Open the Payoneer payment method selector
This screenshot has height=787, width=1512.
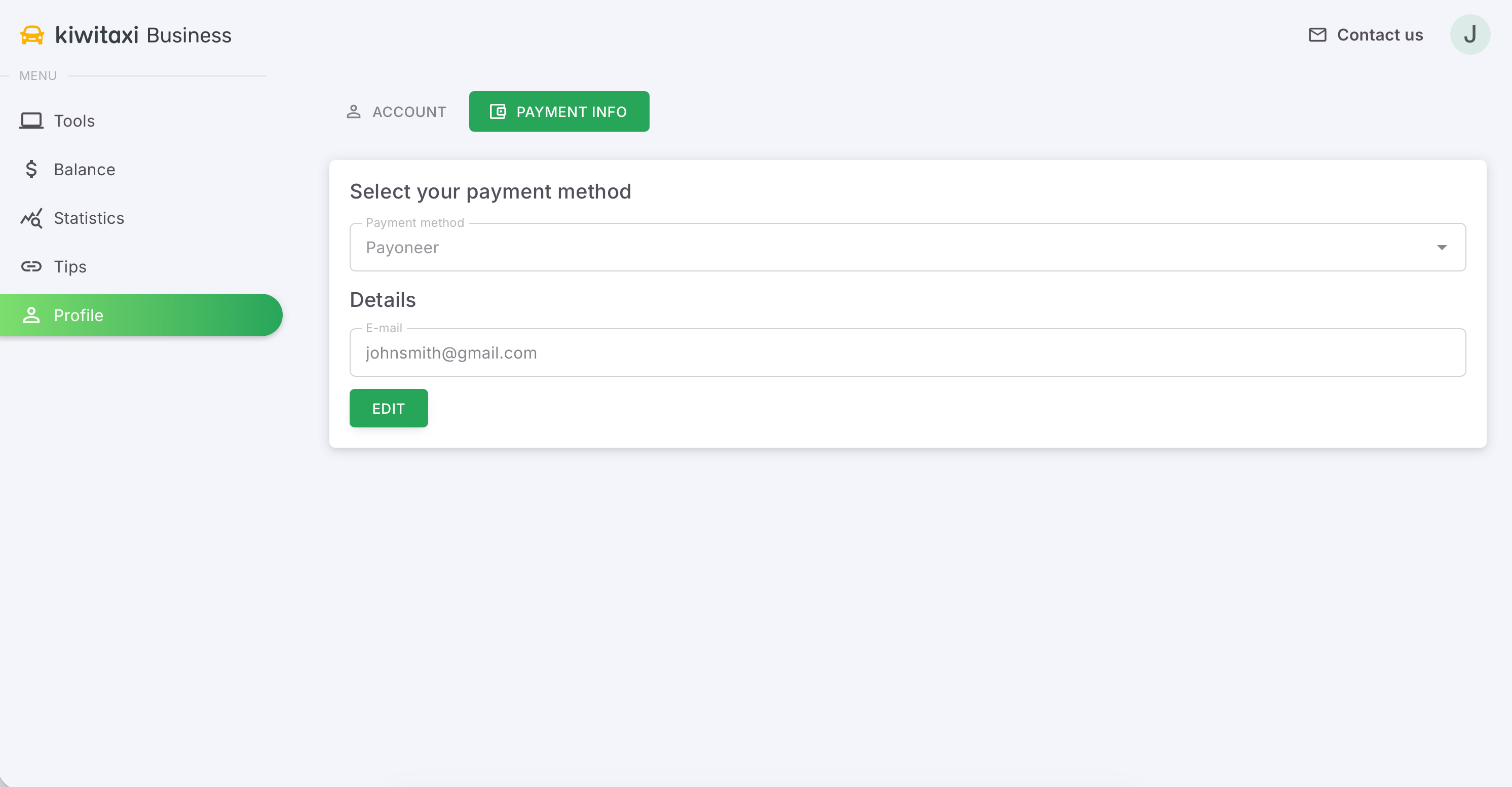907,247
